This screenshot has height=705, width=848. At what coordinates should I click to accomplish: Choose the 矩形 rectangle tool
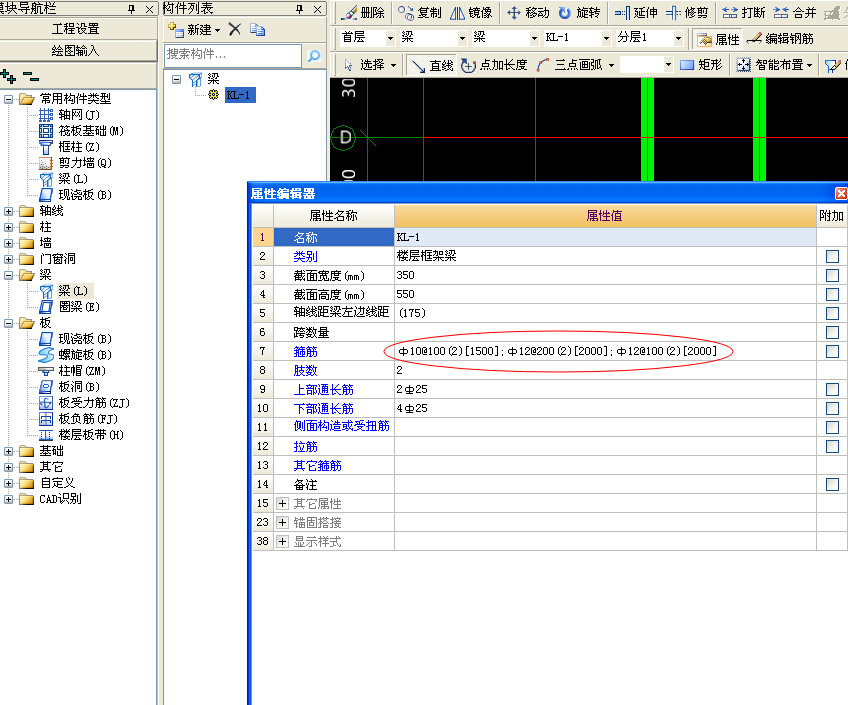coord(701,65)
